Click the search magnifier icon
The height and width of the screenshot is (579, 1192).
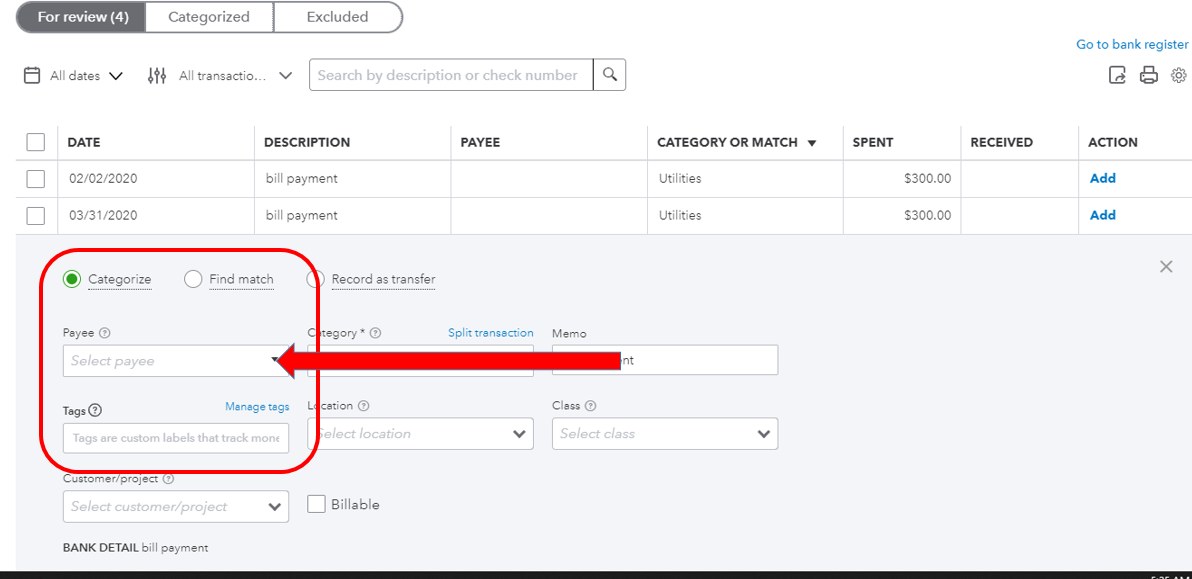(609, 75)
